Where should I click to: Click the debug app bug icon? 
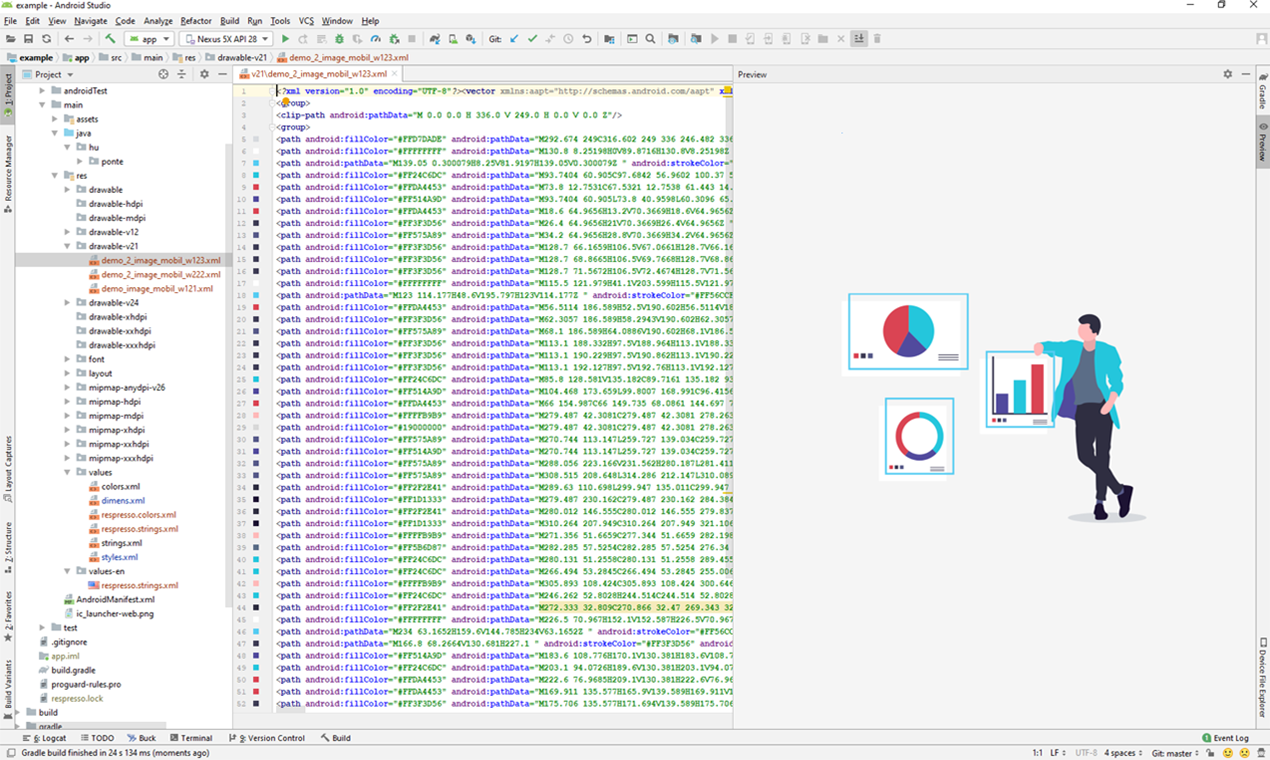pyautogui.click(x=339, y=39)
